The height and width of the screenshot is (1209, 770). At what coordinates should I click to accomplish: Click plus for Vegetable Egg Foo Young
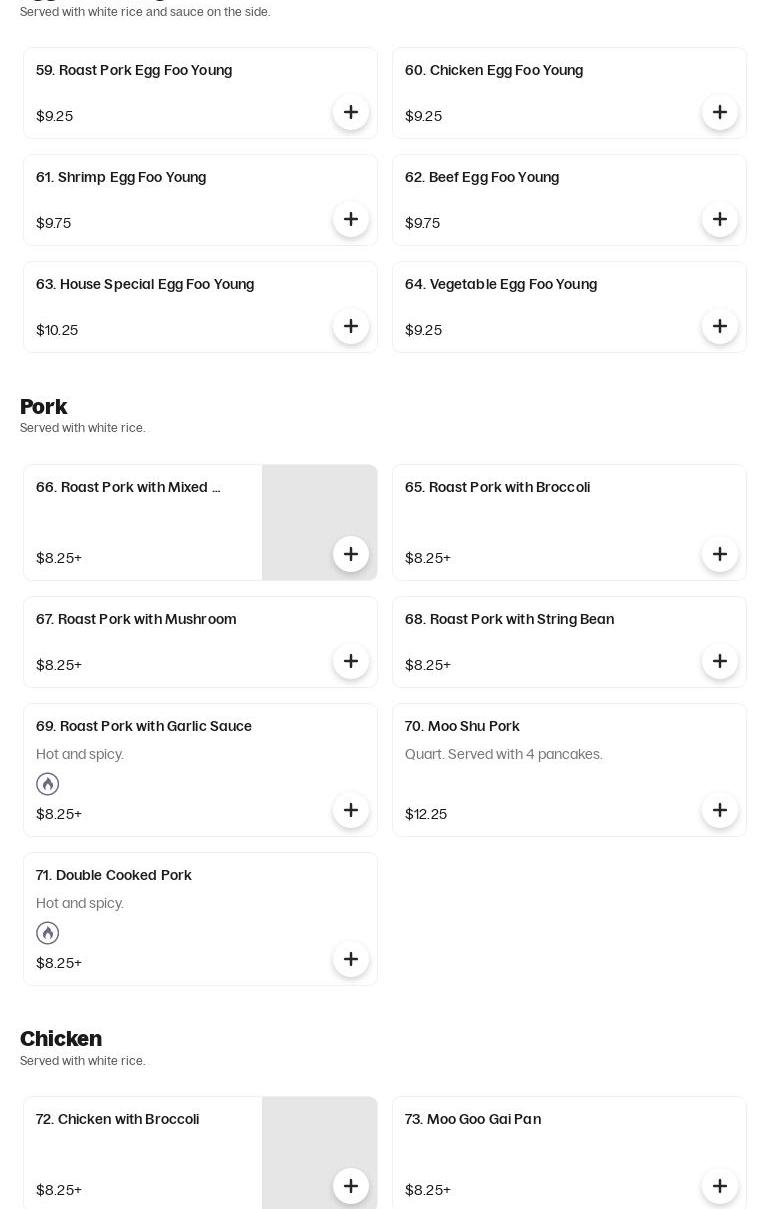[720, 326]
